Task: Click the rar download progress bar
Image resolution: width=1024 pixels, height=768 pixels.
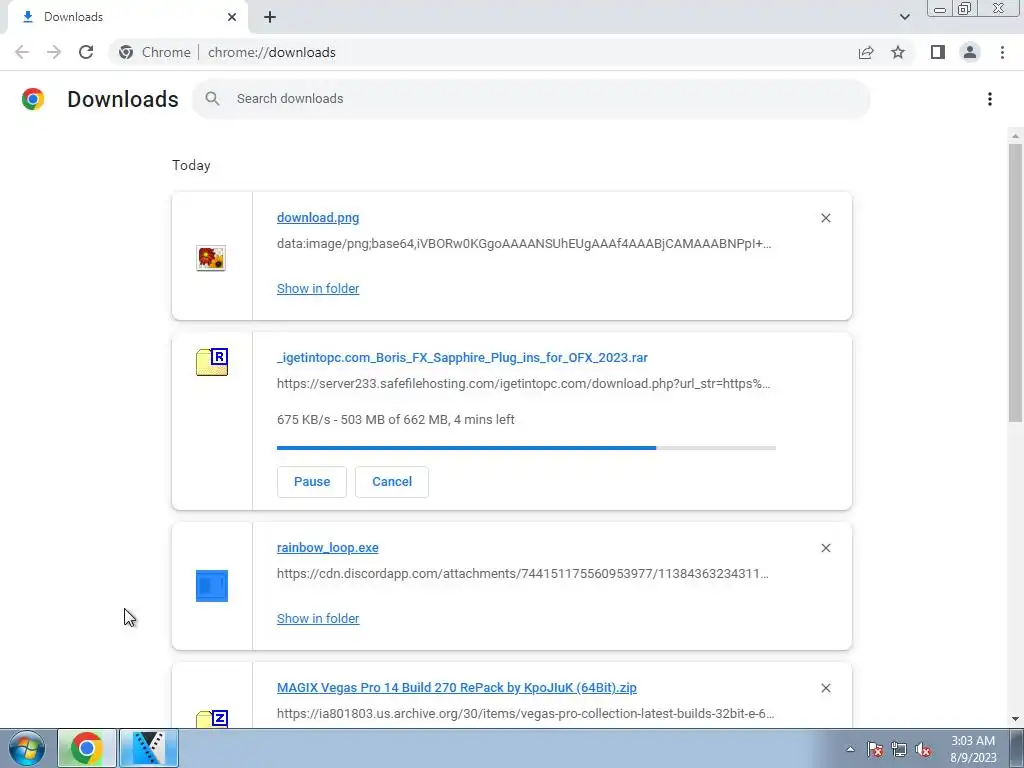Action: [x=526, y=448]
